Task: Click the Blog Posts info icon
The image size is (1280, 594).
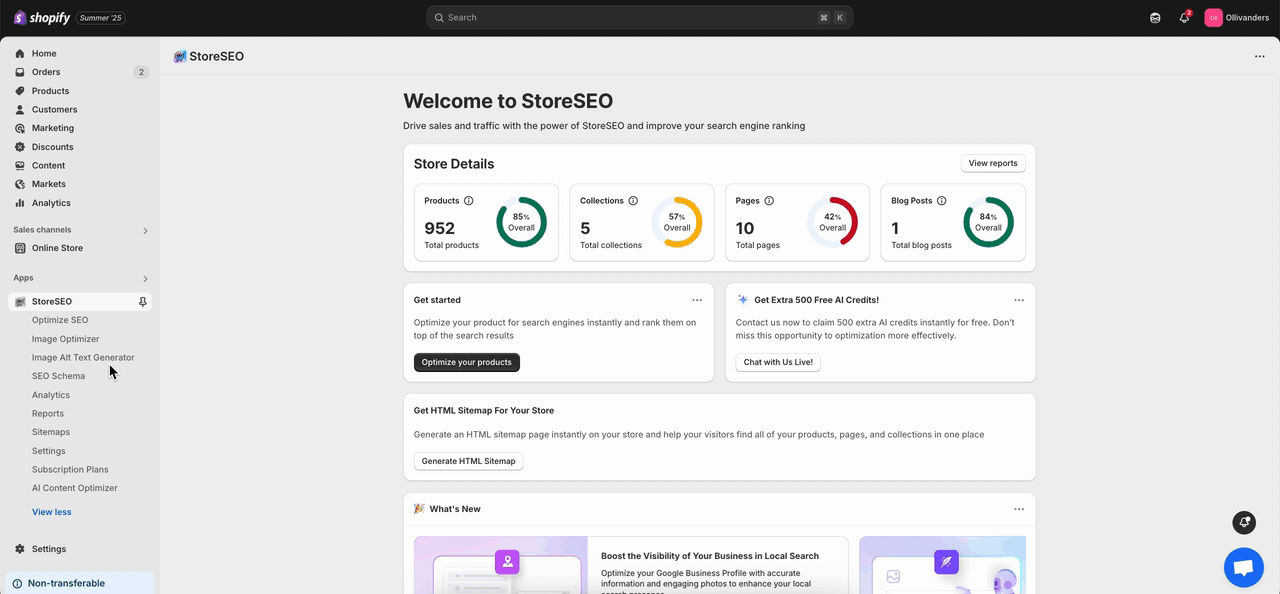Action: (x=942, y=201)
